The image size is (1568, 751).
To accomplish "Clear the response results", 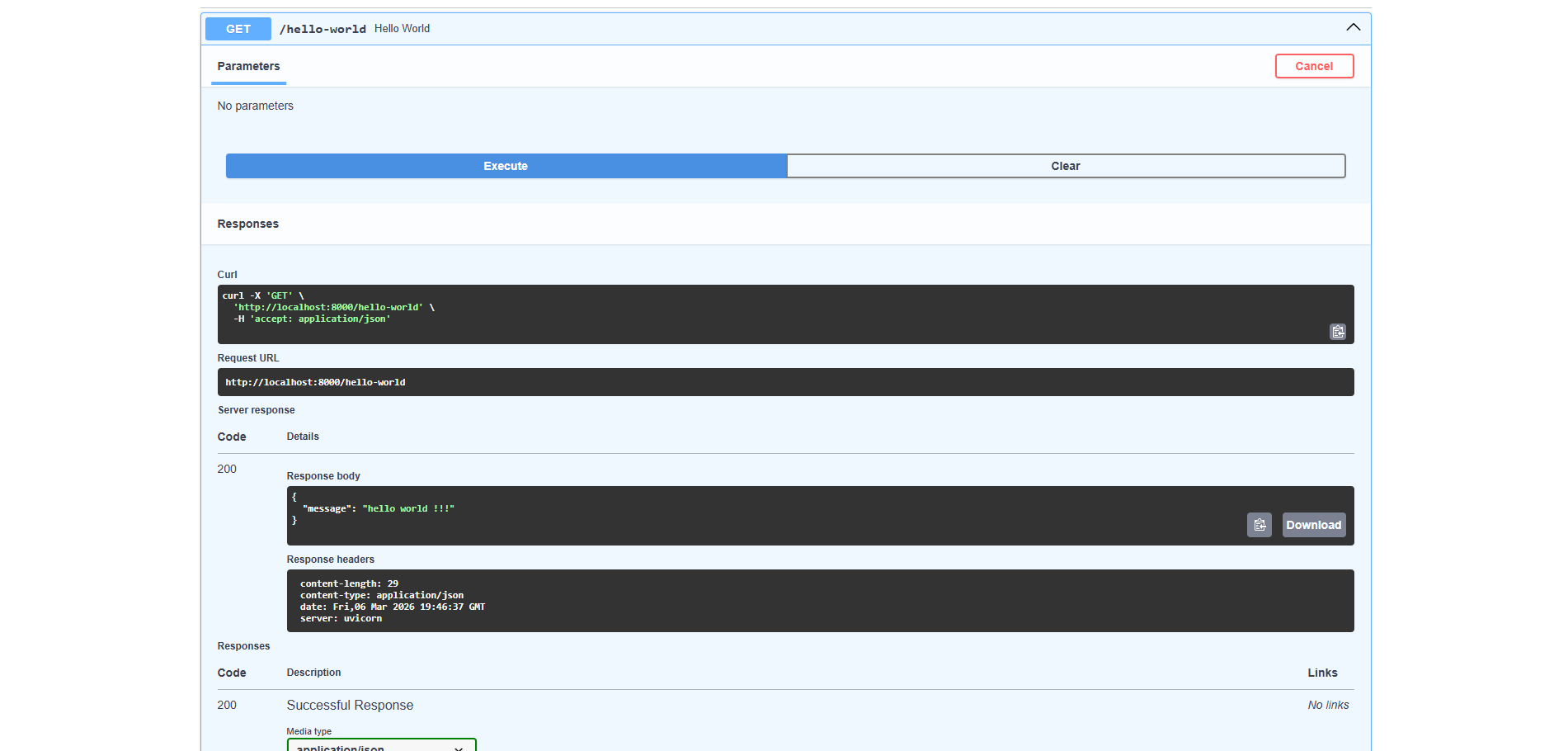I will (x=1066, y=166).
